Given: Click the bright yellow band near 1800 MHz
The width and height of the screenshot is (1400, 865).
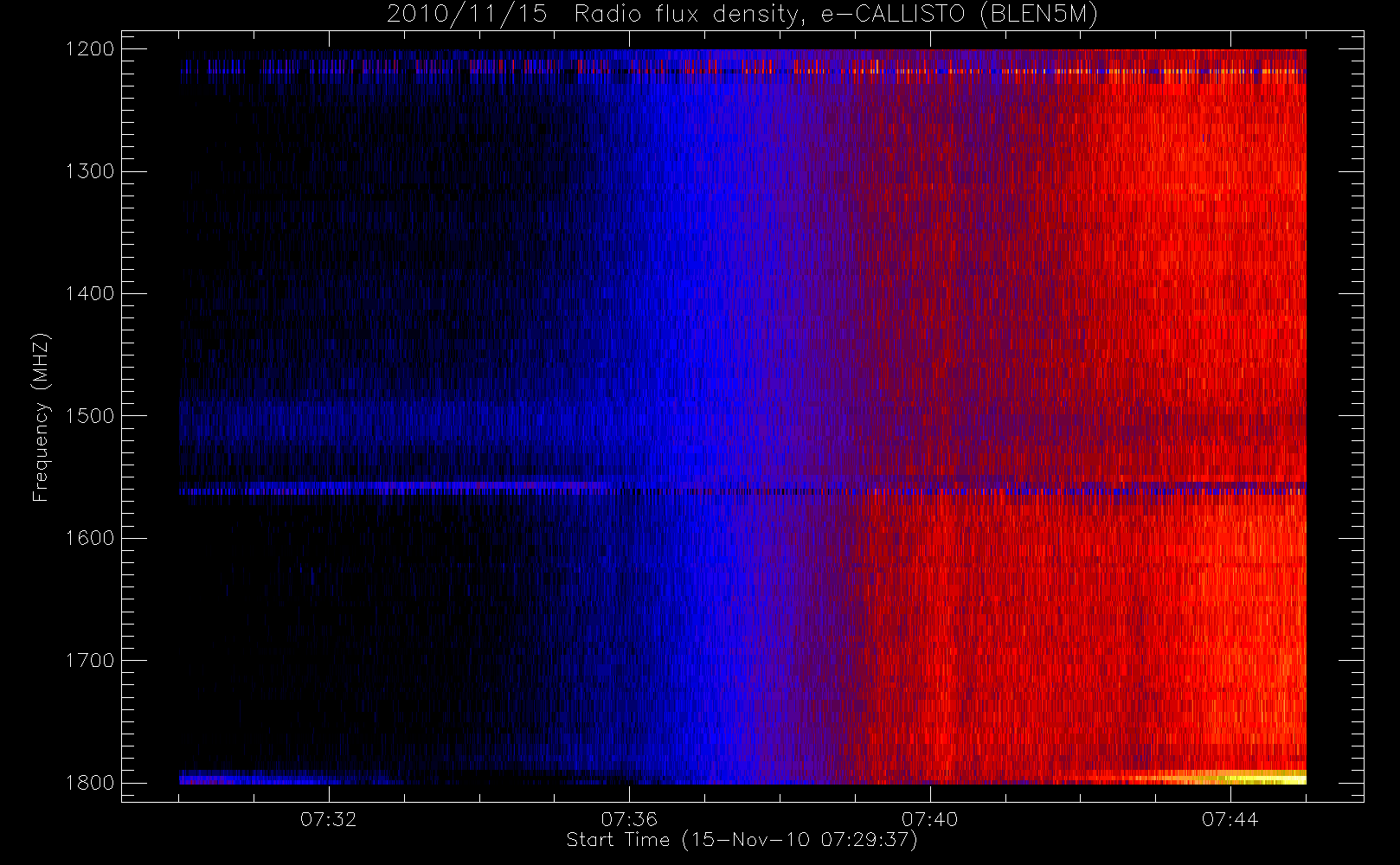Looking at the screenshot, I should 1220,777.
